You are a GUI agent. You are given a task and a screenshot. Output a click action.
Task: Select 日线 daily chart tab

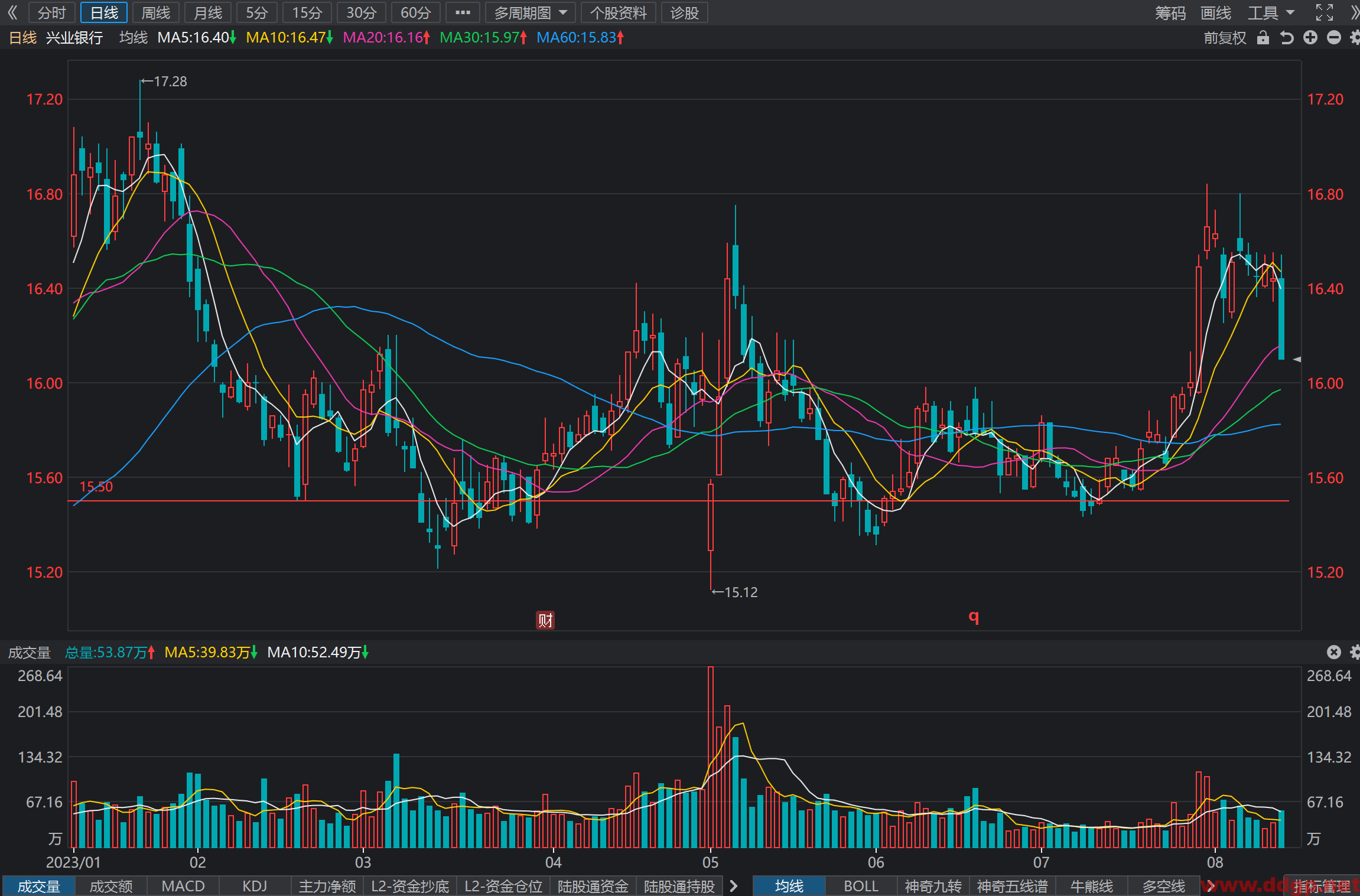click(x=104, y=12)
